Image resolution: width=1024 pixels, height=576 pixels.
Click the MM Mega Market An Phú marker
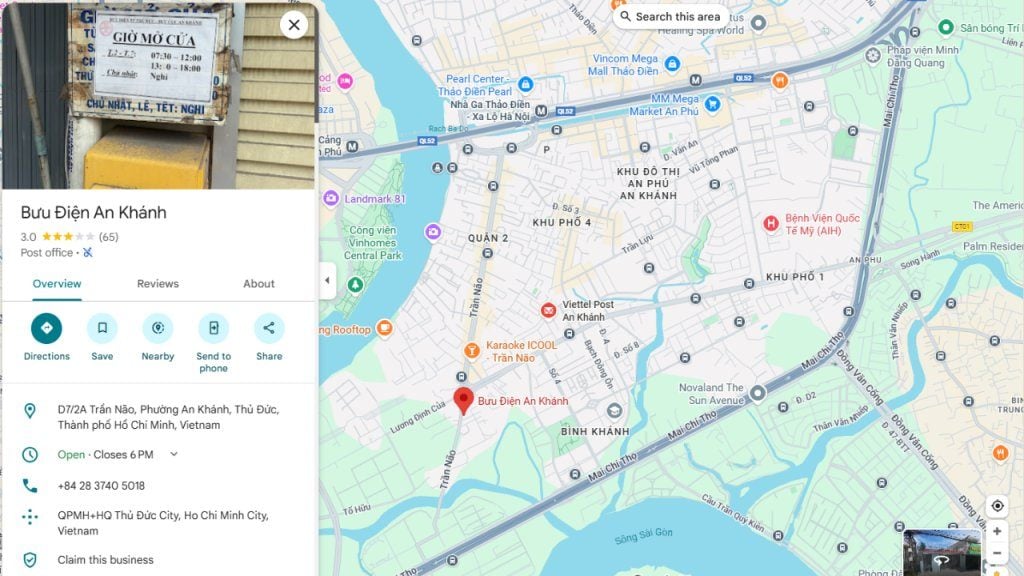(x=712, y=104)
